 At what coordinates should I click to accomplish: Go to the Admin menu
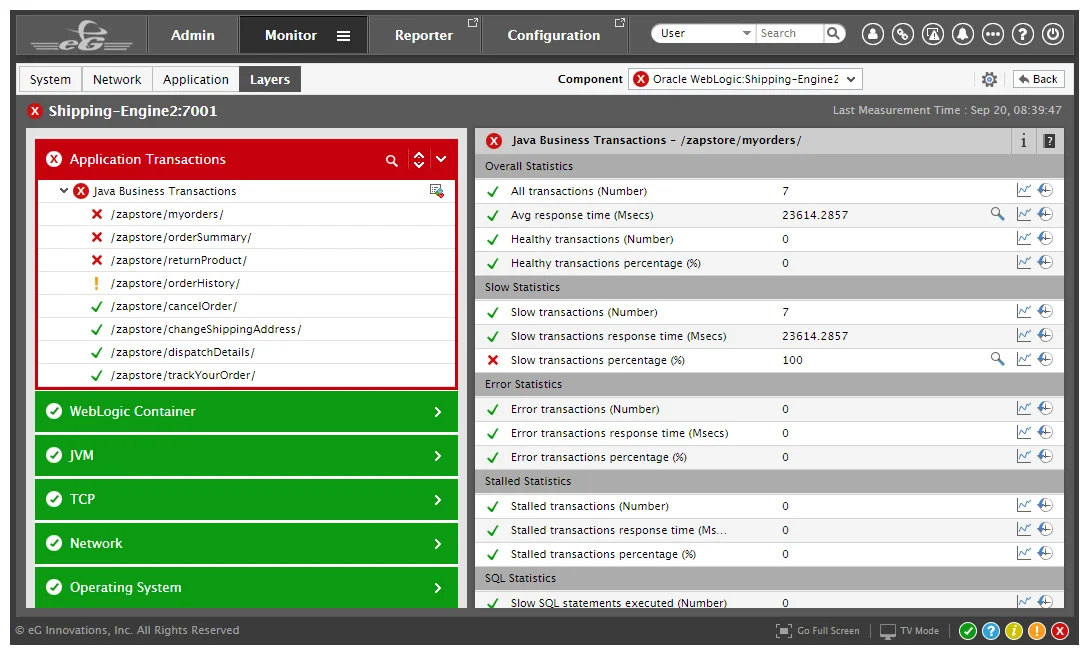coord(193,35)
